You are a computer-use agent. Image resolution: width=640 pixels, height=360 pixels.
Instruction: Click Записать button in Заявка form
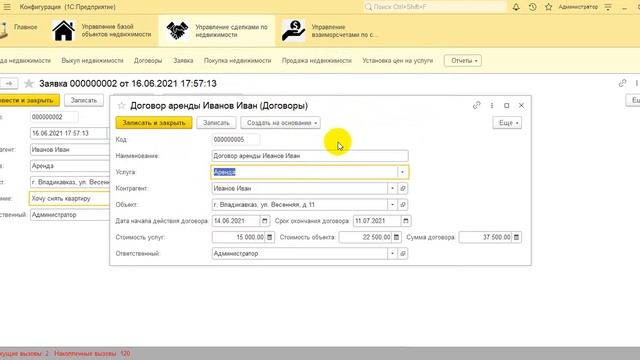click(x=84, y=100)
